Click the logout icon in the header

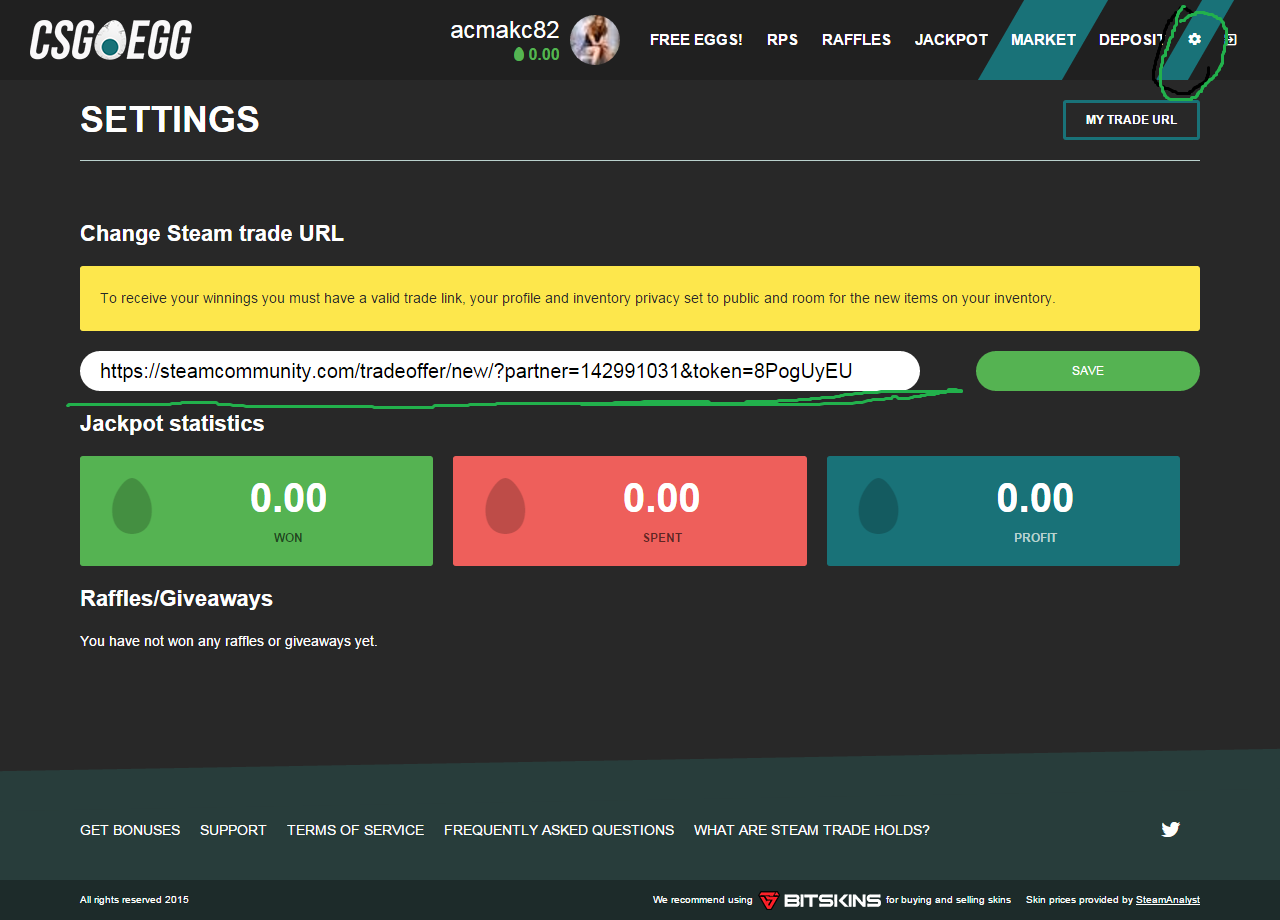tap(1231, 39)
